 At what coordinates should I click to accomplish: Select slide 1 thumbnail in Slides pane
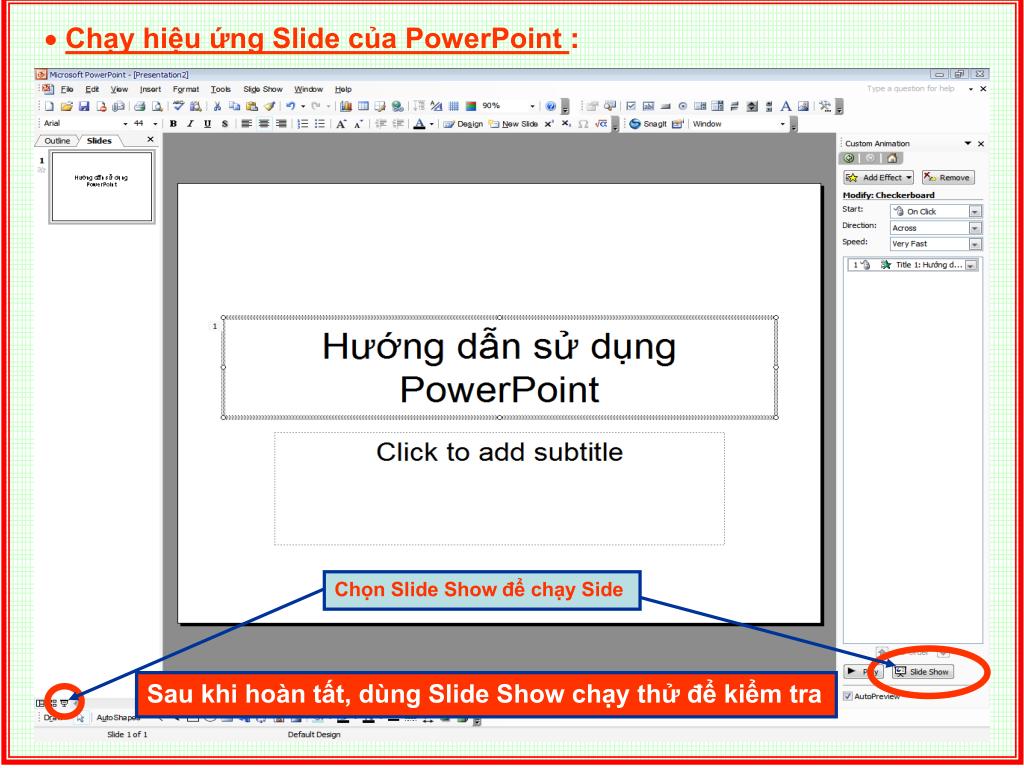click(x=101, y=187)
